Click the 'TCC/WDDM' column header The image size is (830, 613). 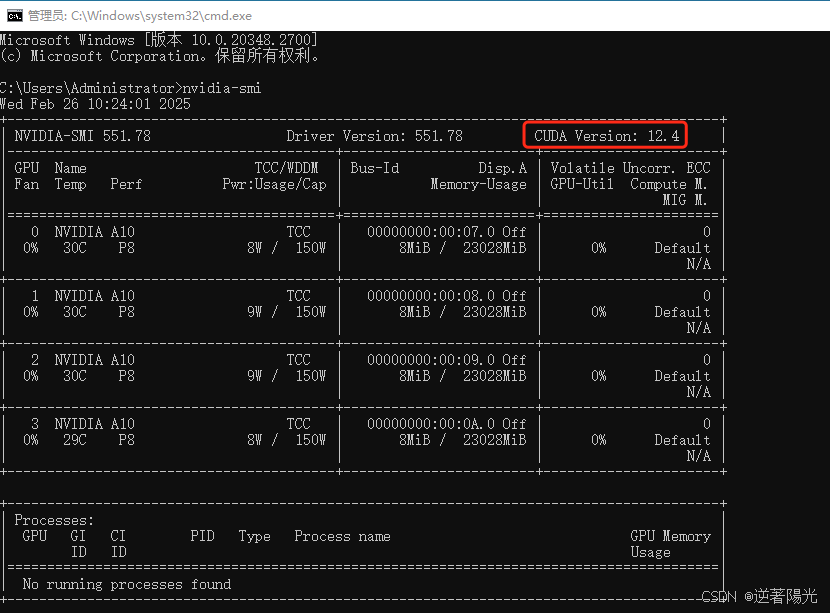tap(286, 168)
